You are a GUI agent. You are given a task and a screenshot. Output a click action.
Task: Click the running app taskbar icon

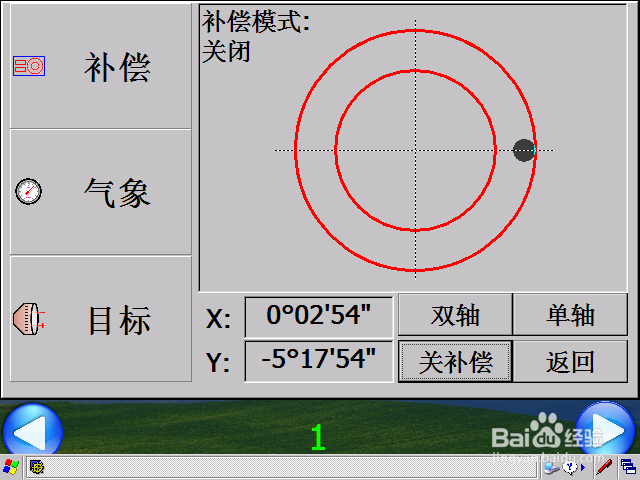click(37, 467)
